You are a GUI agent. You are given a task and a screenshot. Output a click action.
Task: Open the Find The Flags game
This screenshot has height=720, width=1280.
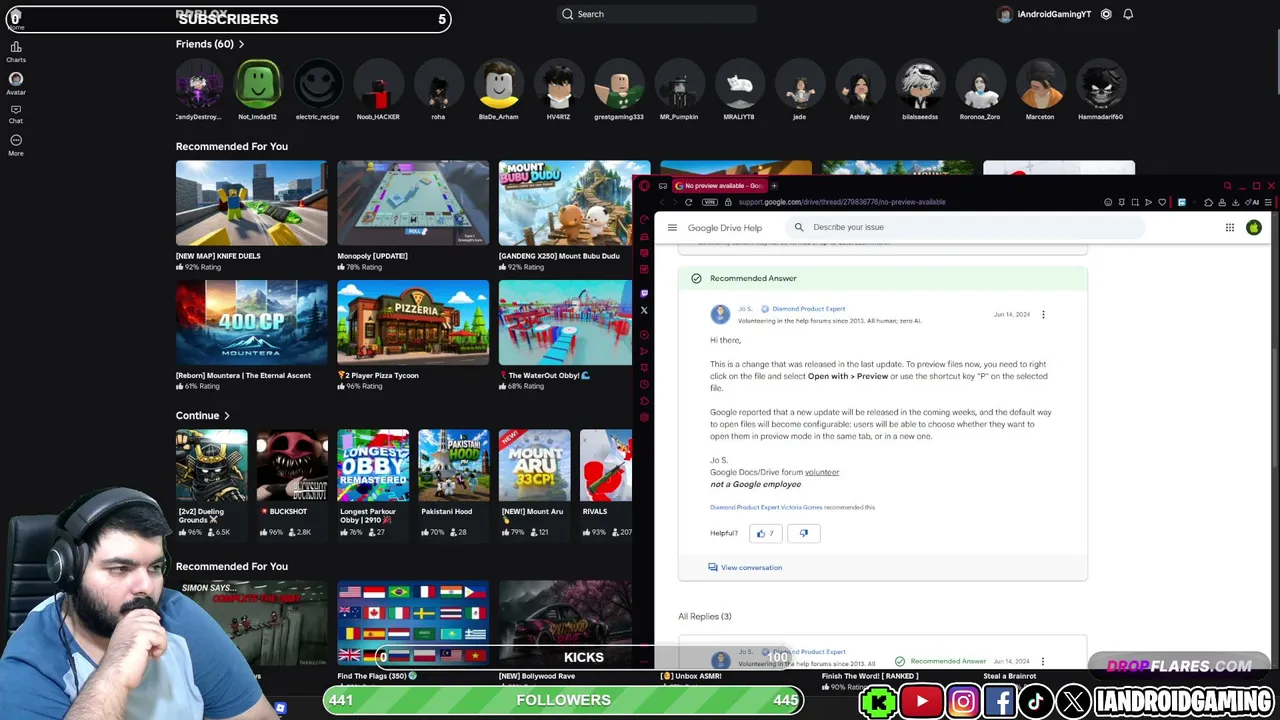coord(413,623)
